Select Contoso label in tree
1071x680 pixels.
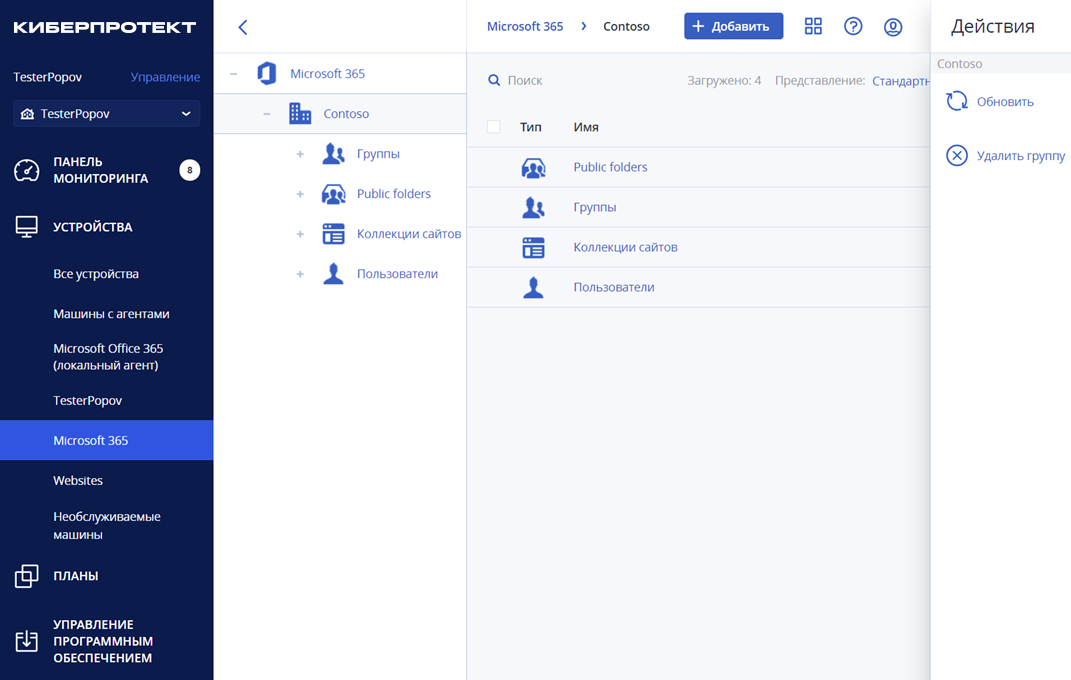click(346, 114)
